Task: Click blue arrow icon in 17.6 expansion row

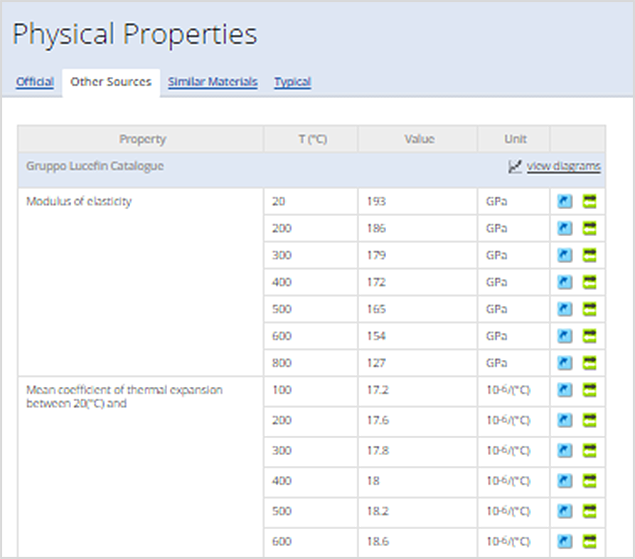Action: [565, 420]
